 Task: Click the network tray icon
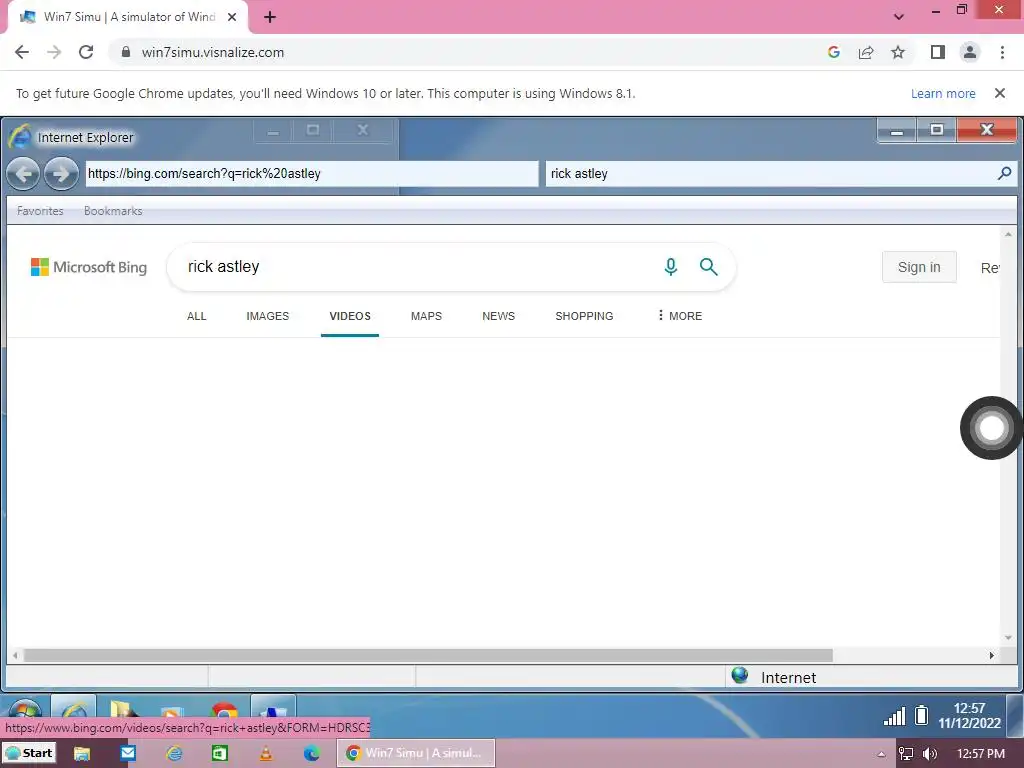tap(906, 754)
